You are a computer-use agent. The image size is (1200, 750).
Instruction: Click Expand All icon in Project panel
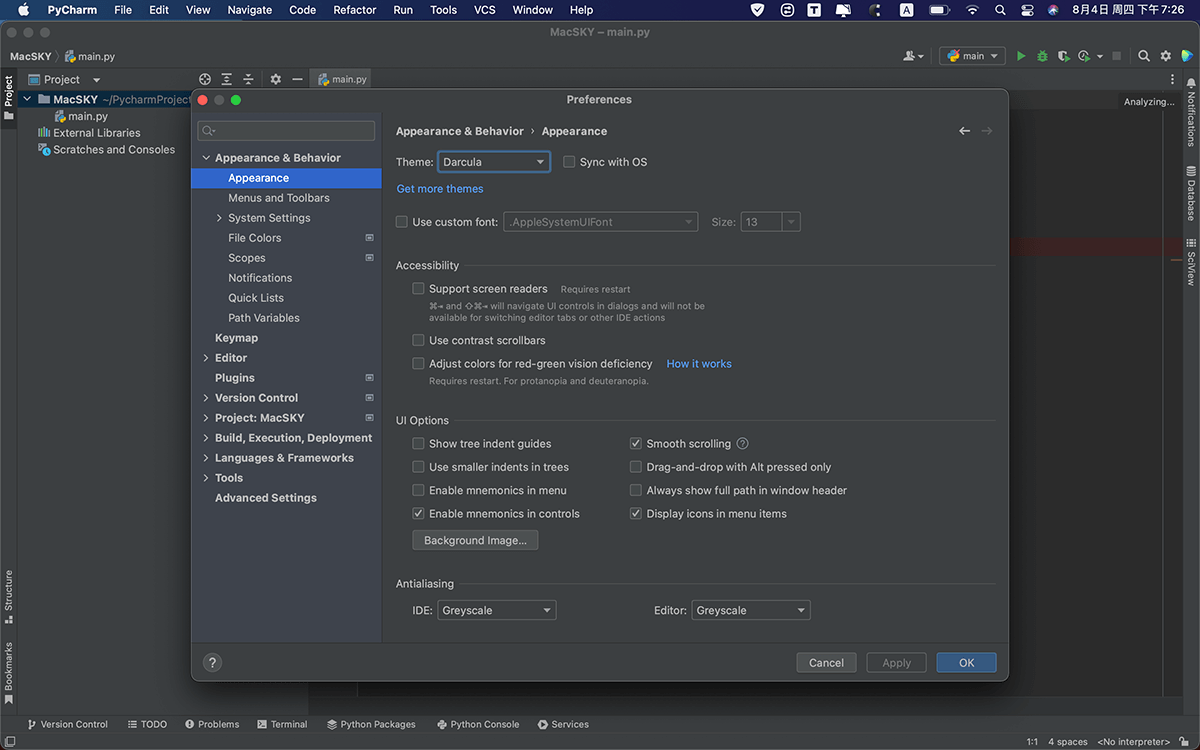(x=227, y=79)
